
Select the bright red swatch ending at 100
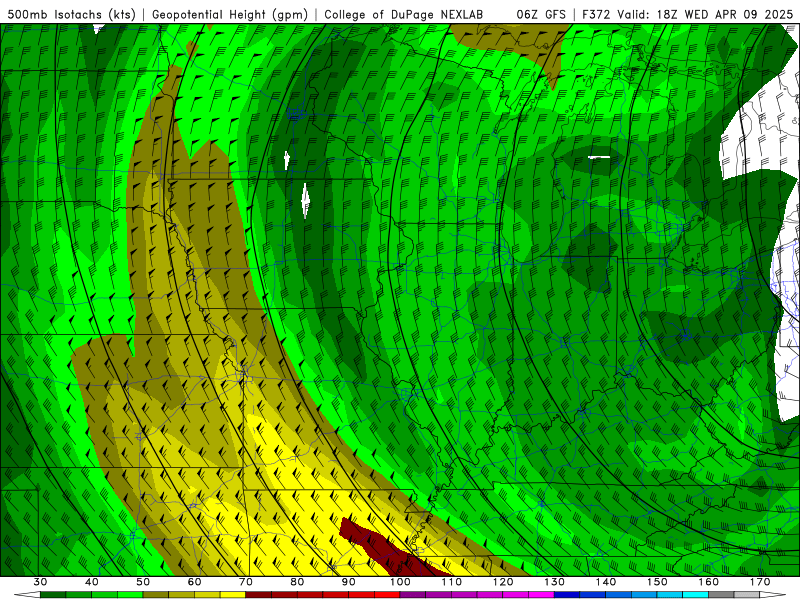coord(387,595)
